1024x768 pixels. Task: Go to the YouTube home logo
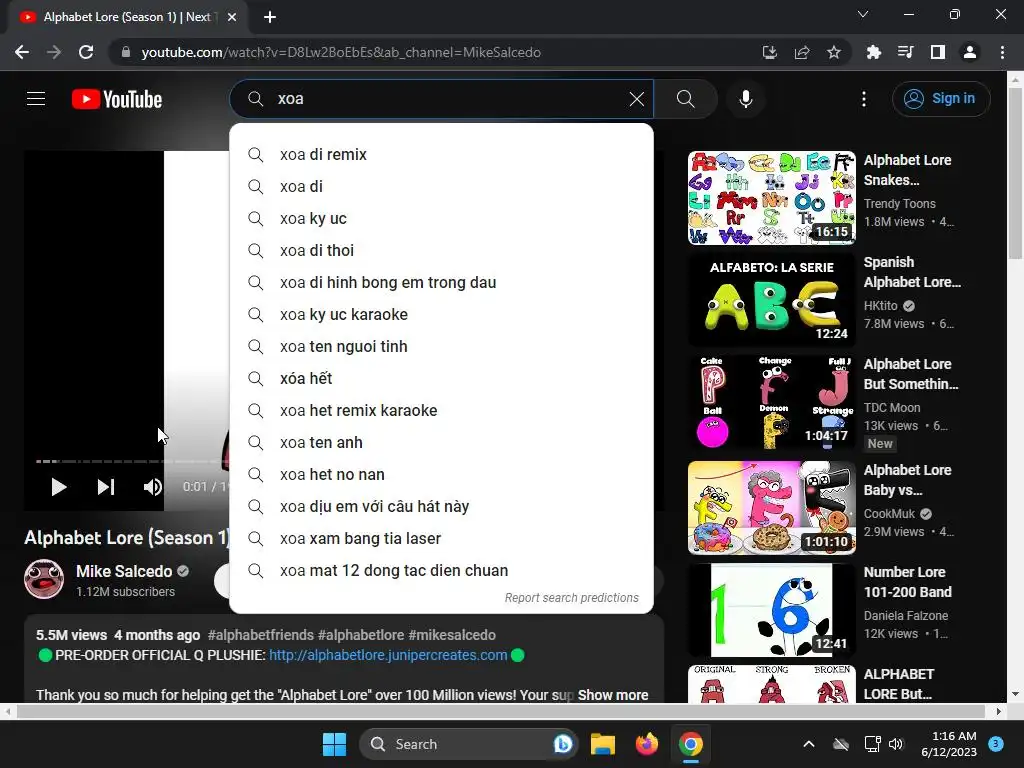click(117, 99)
